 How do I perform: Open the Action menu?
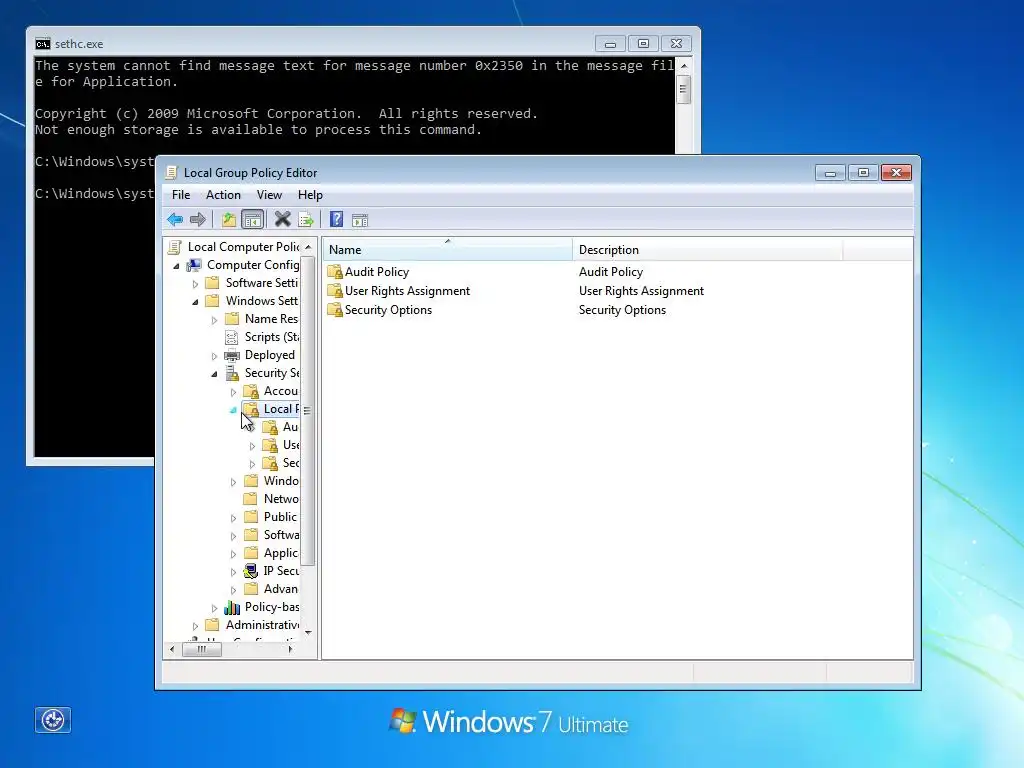[x=223, y=195]
